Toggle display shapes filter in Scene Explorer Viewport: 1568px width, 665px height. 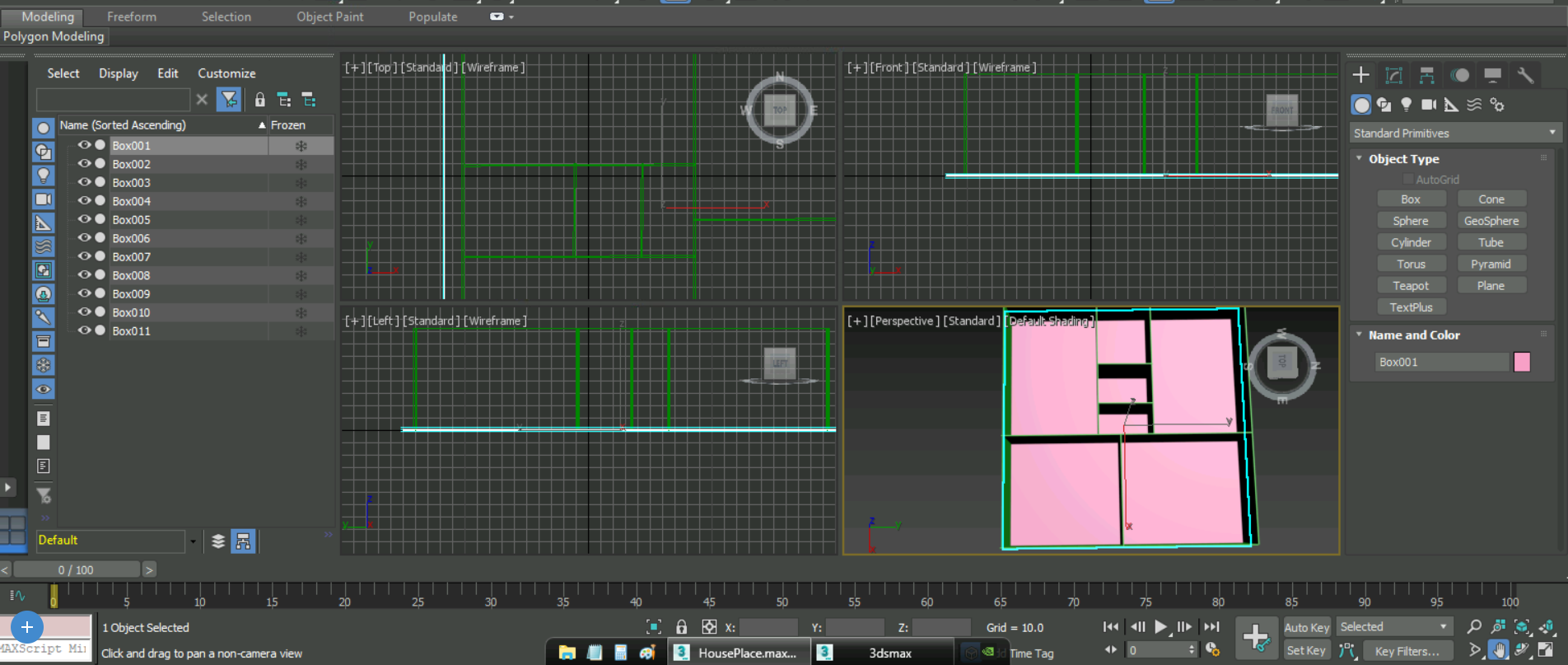coord(44,152)
